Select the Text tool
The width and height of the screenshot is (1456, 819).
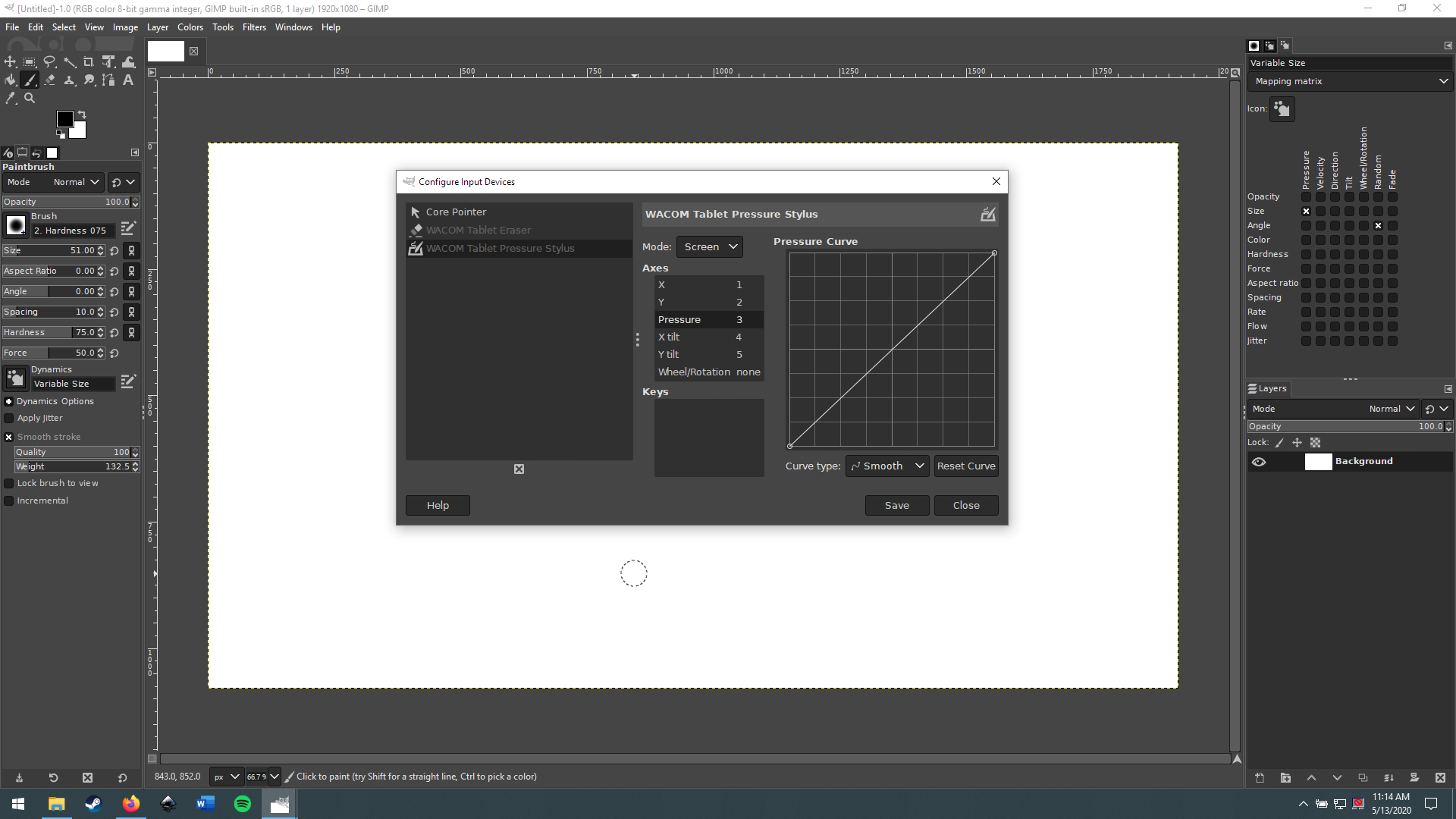(128, 80)
